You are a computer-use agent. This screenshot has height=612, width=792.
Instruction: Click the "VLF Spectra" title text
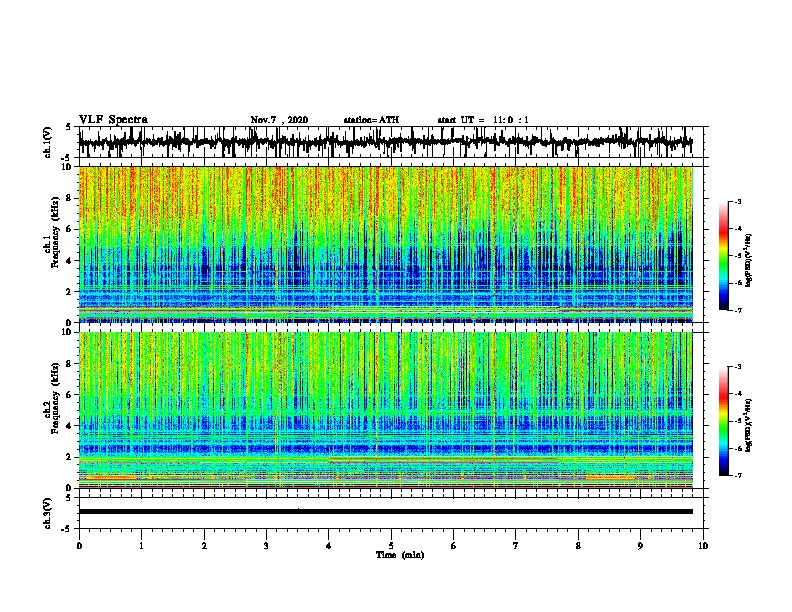pyautogui.click(x=113, y=120)
